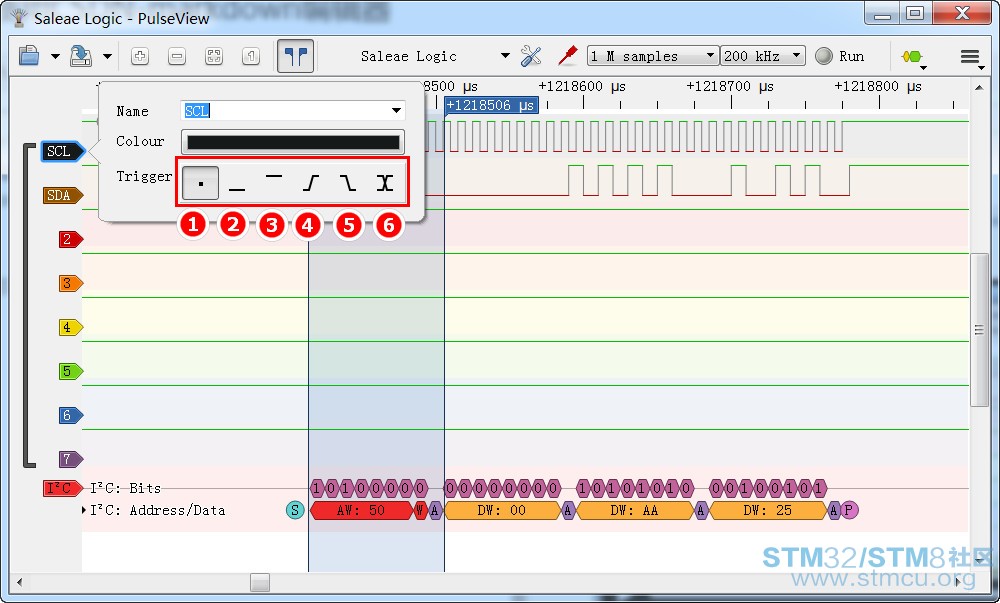This screenshot has height=603, width=1000.
Task: Click the orange channel 3 label
Action: coord(70,283)
